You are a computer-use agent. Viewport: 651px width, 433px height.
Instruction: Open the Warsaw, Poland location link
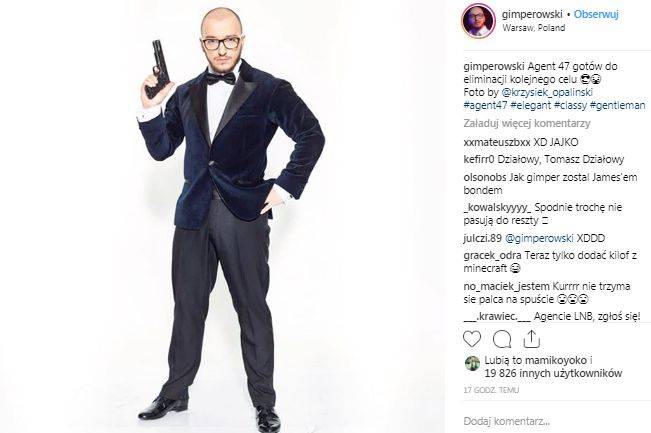point(534,28)
